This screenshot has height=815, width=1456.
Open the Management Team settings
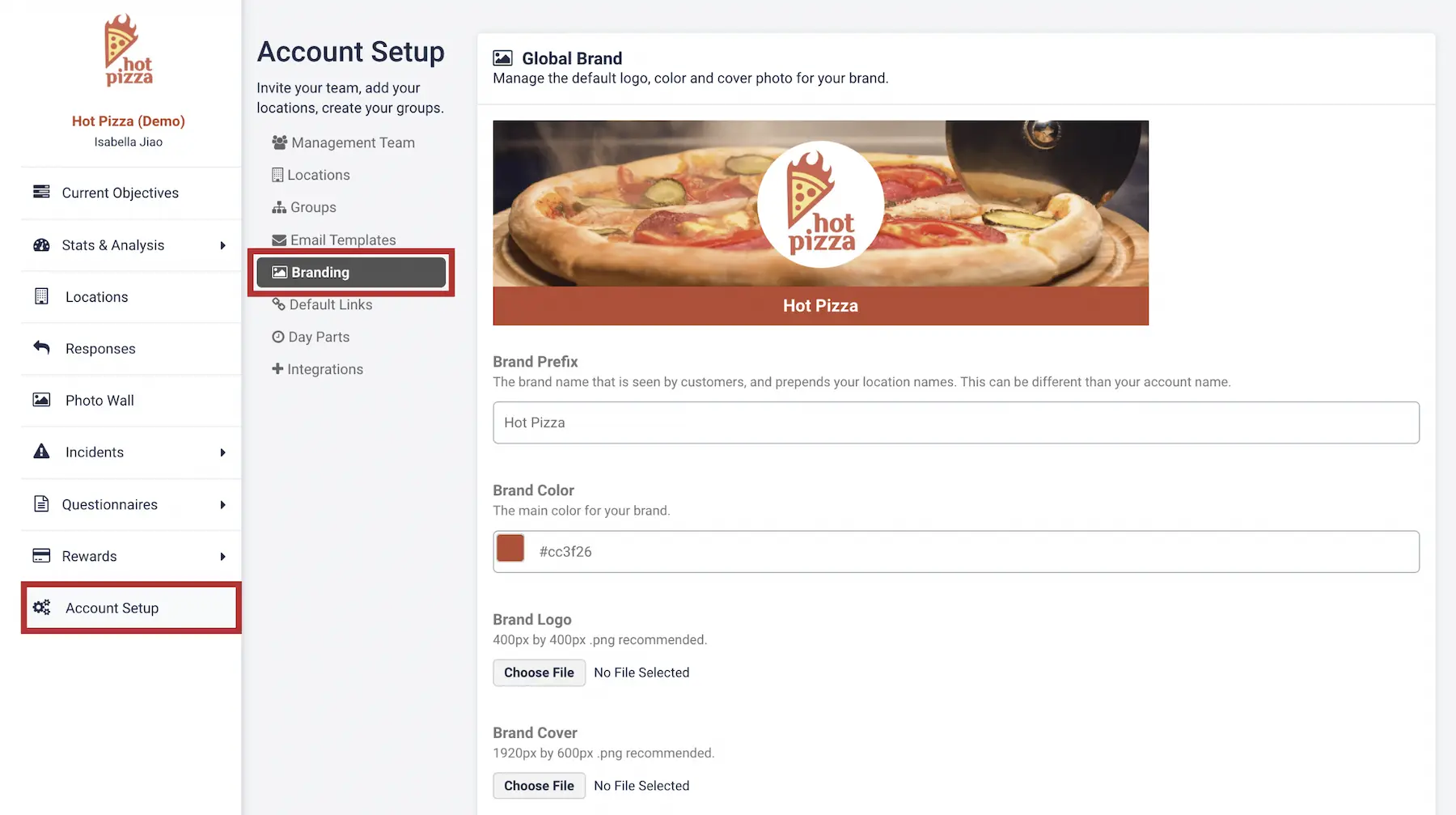point(344,142)
